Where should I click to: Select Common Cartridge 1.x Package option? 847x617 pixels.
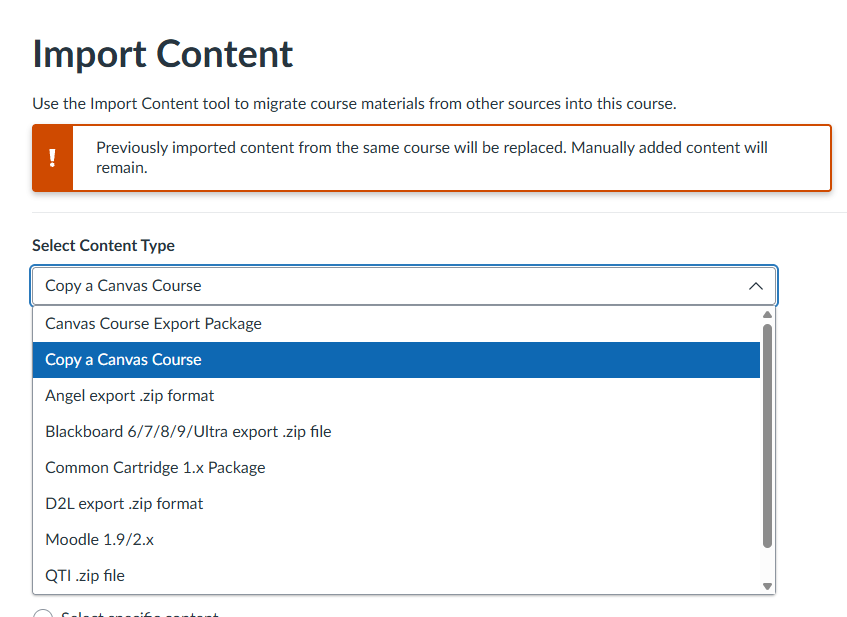396,467
